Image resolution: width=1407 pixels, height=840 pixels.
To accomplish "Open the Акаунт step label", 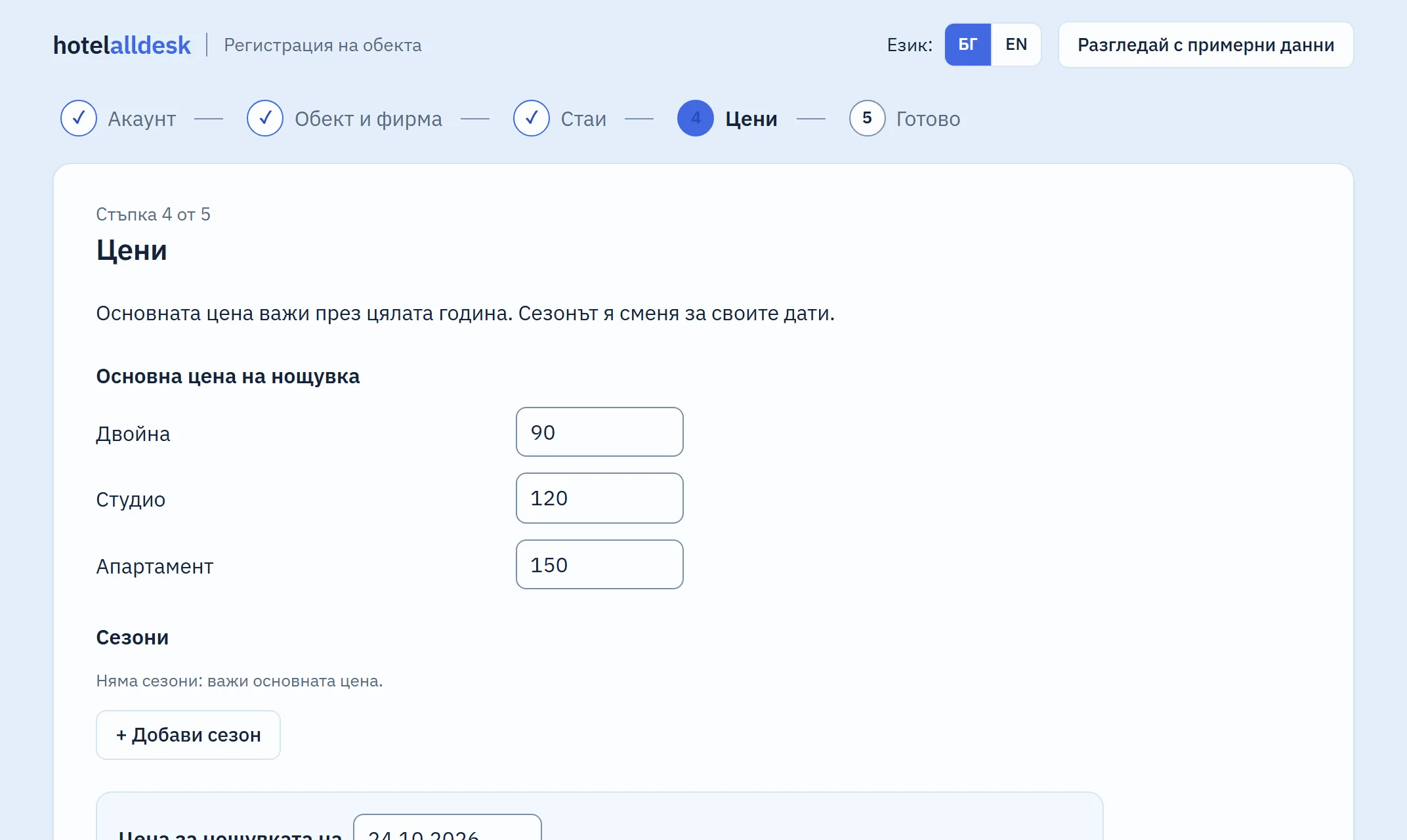I will (142, 119).
